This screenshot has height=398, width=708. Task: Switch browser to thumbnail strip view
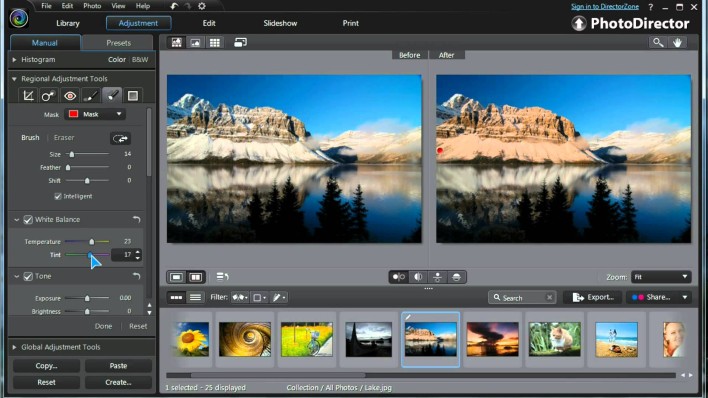coord(176,297)
